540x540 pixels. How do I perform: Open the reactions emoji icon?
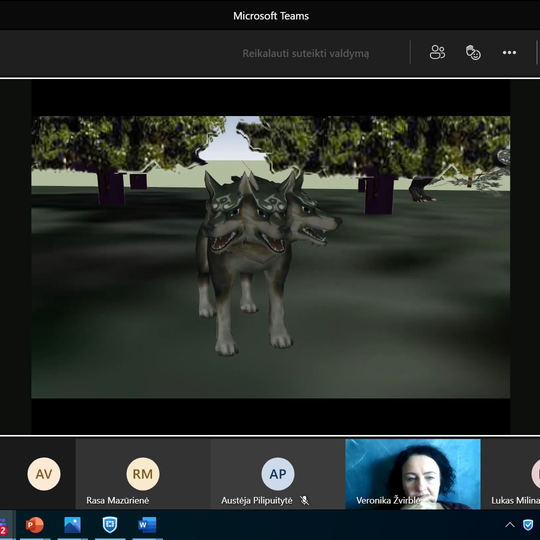pos(473,53)
